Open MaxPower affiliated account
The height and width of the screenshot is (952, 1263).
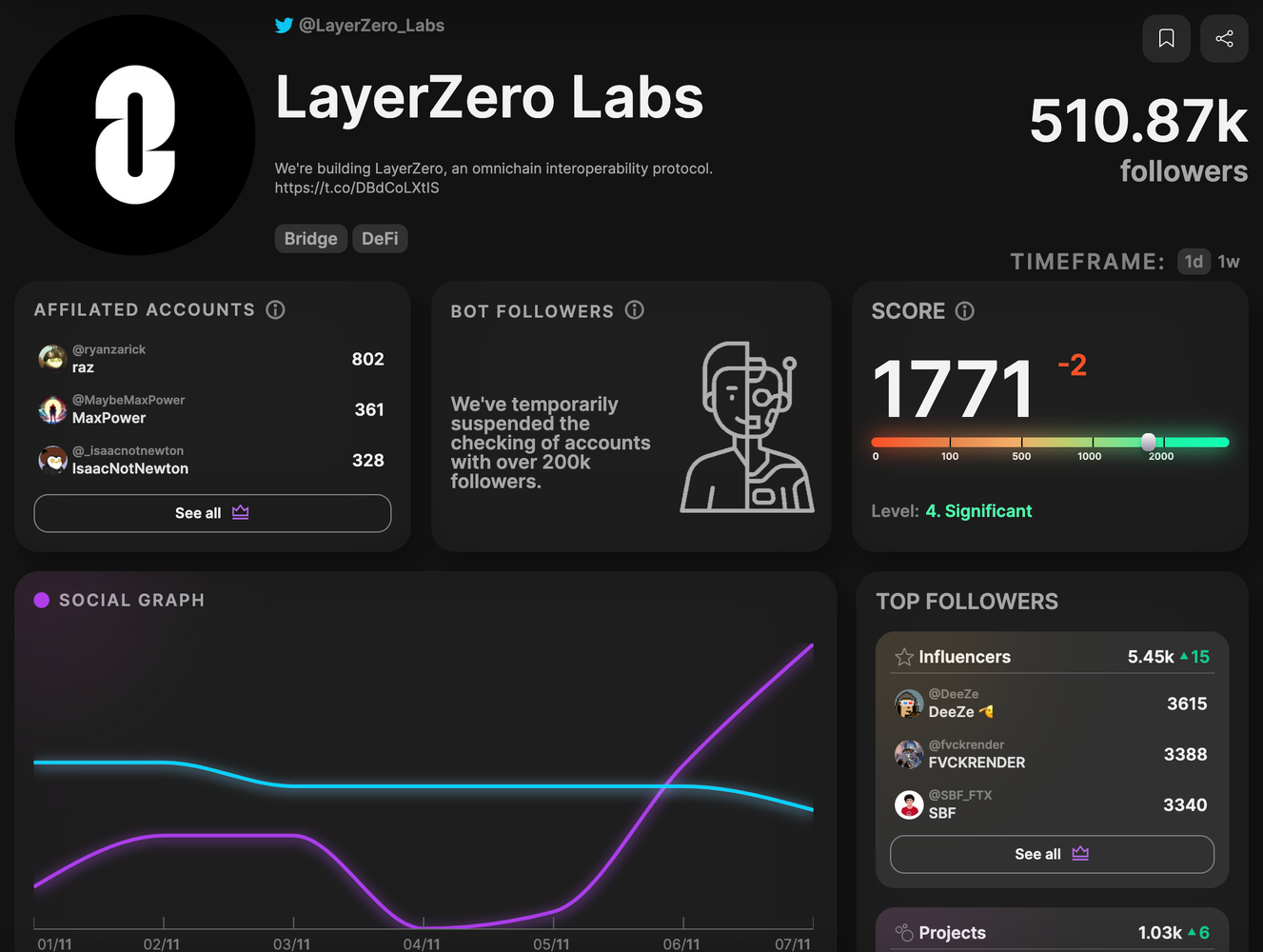tap(212, 409)
